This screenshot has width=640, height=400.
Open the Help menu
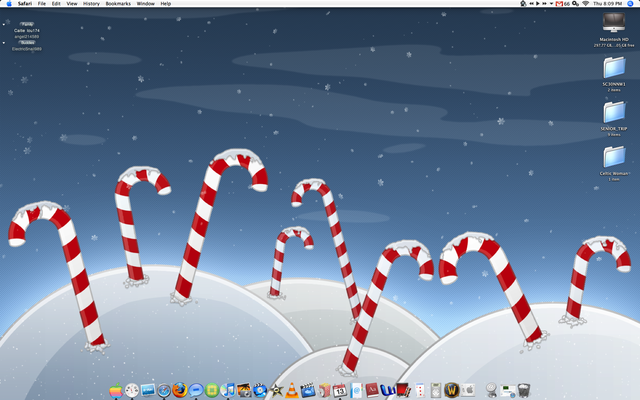165,3
